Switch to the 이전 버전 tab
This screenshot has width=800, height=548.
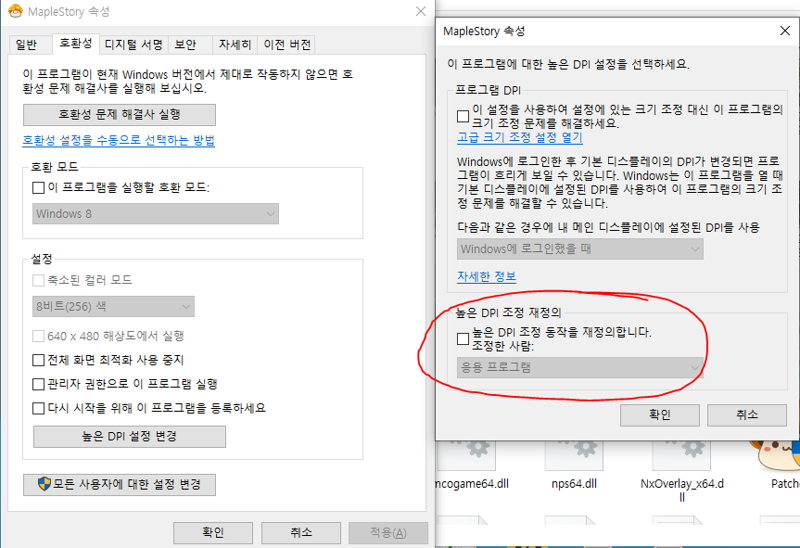[287, 45]
